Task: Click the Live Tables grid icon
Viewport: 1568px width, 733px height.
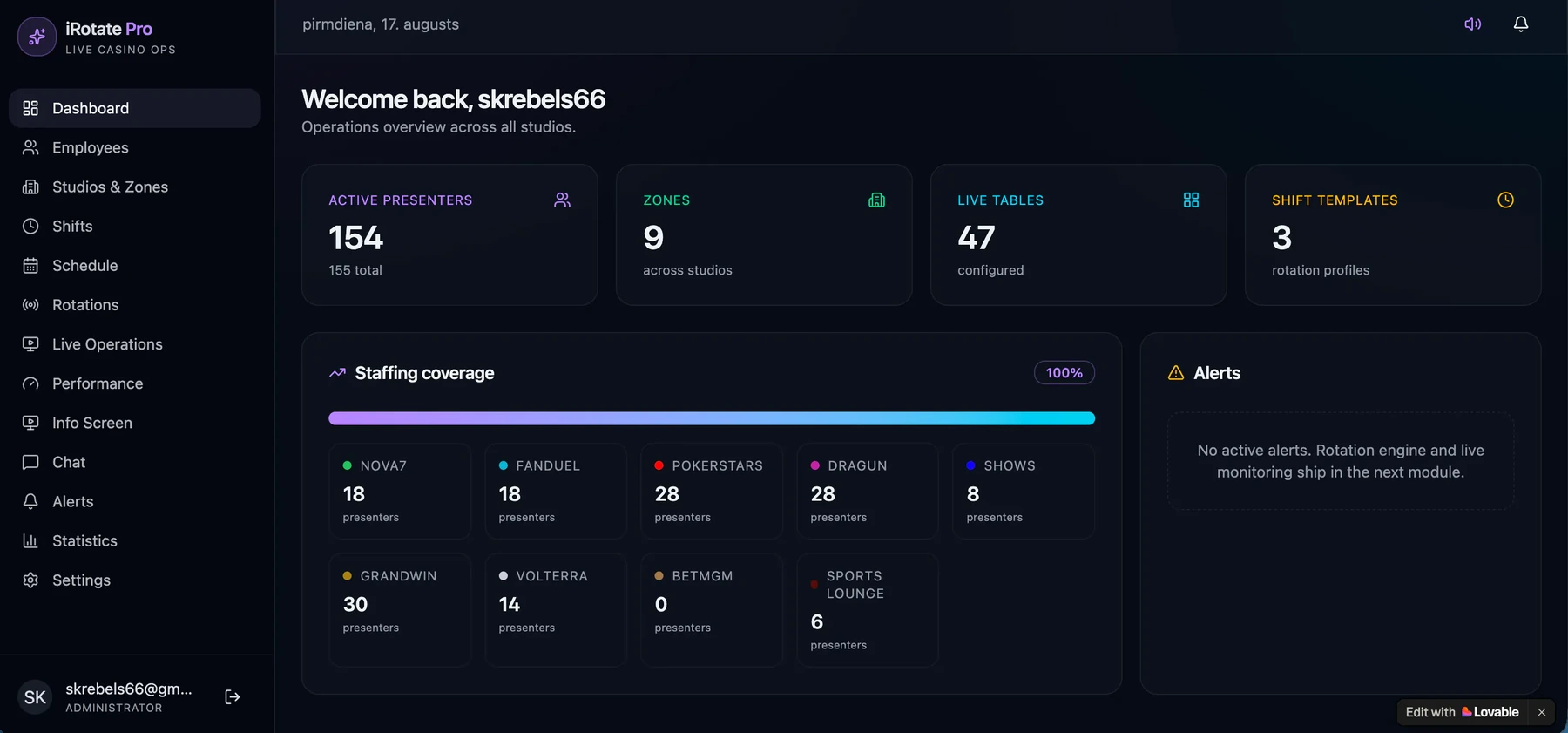Action: click(1191, 200)
